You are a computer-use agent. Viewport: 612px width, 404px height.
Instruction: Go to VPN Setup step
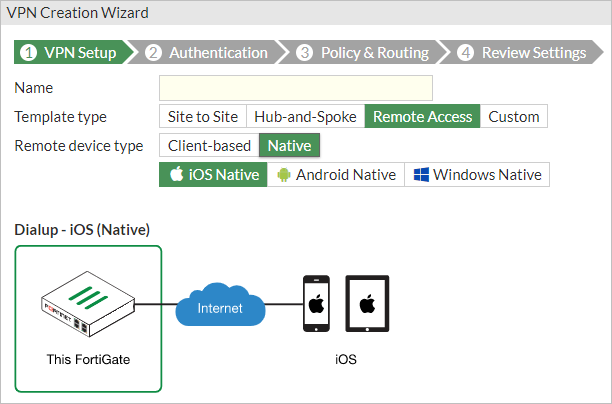pyautogui.click(x=74, y=52)
